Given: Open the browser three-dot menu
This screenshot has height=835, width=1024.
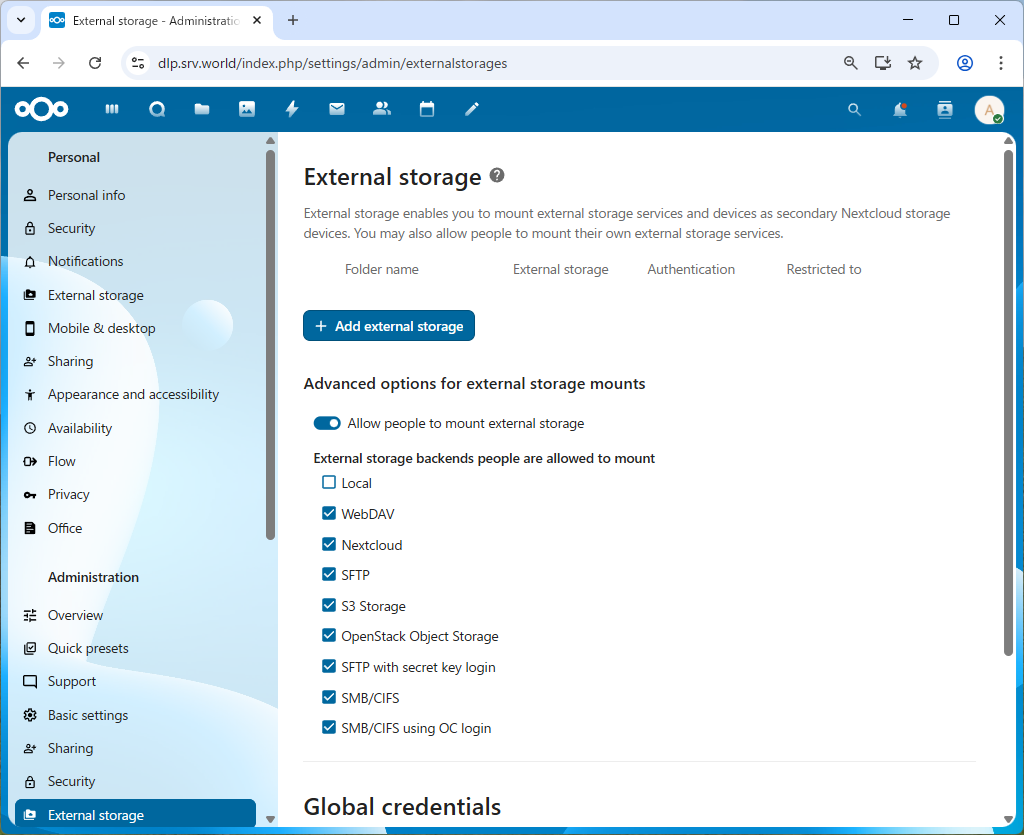Looking at the screenshot, I should 1000,63.
